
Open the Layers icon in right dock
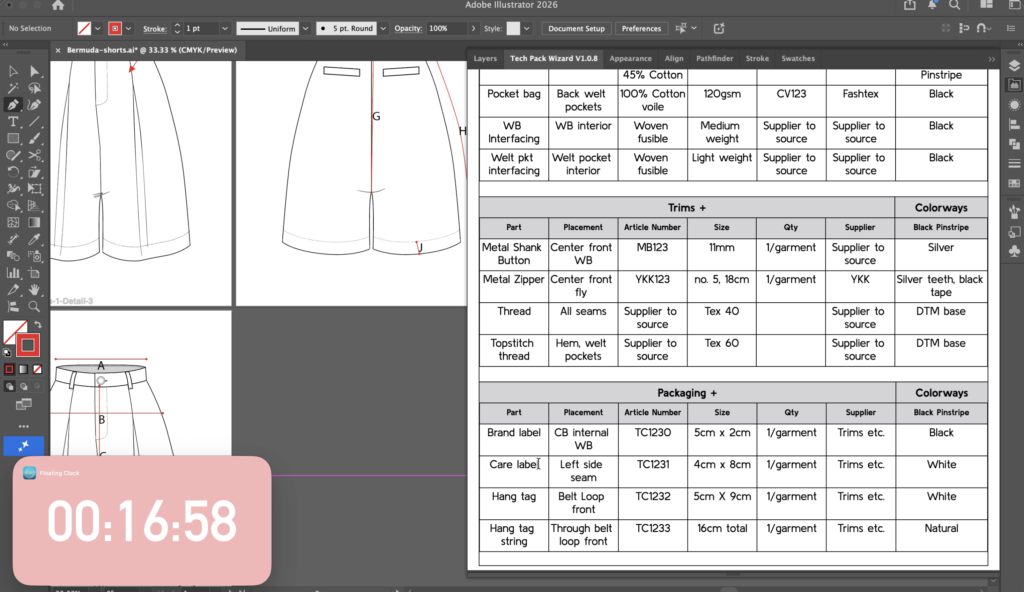(1014, 66)
